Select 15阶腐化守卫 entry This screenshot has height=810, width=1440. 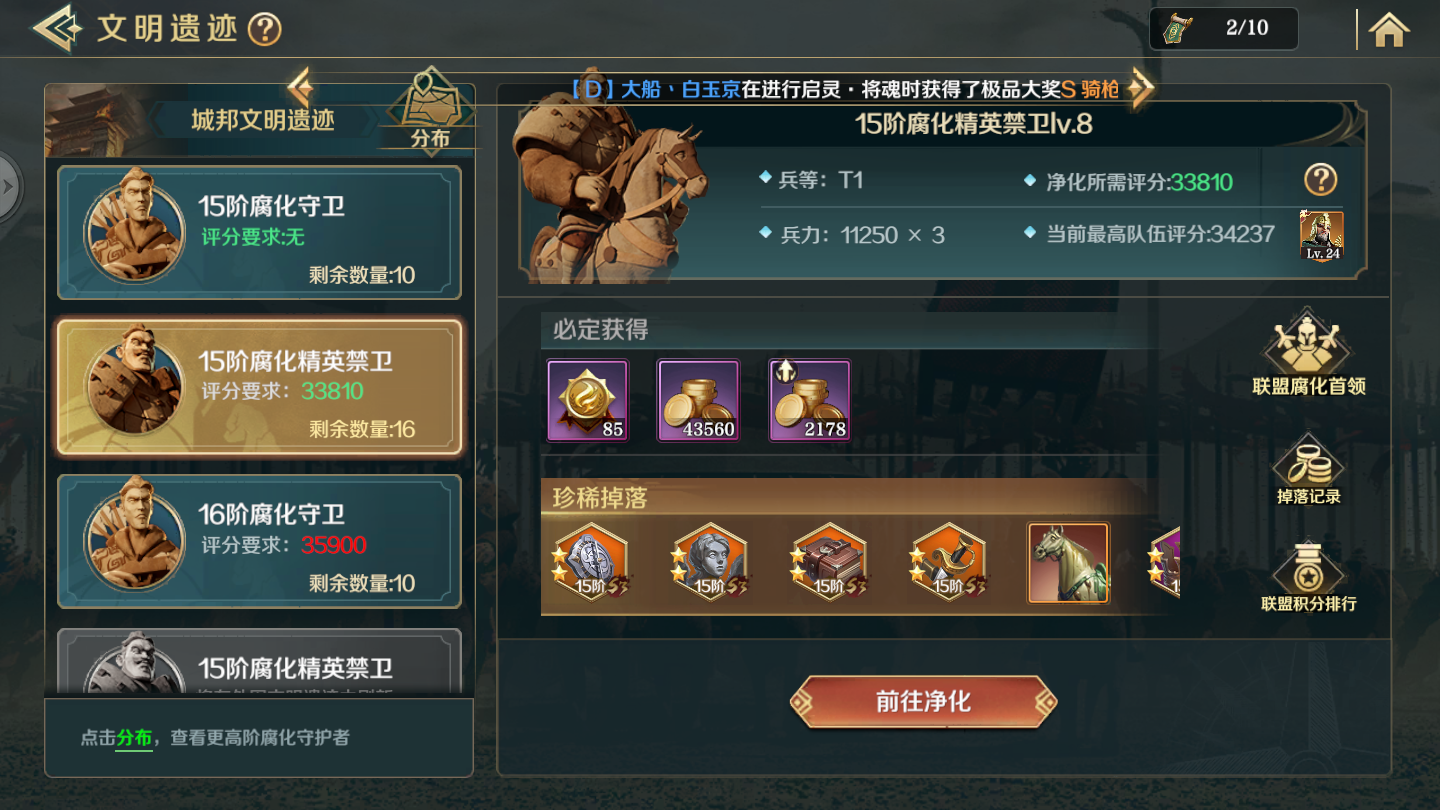pos(259,232)
